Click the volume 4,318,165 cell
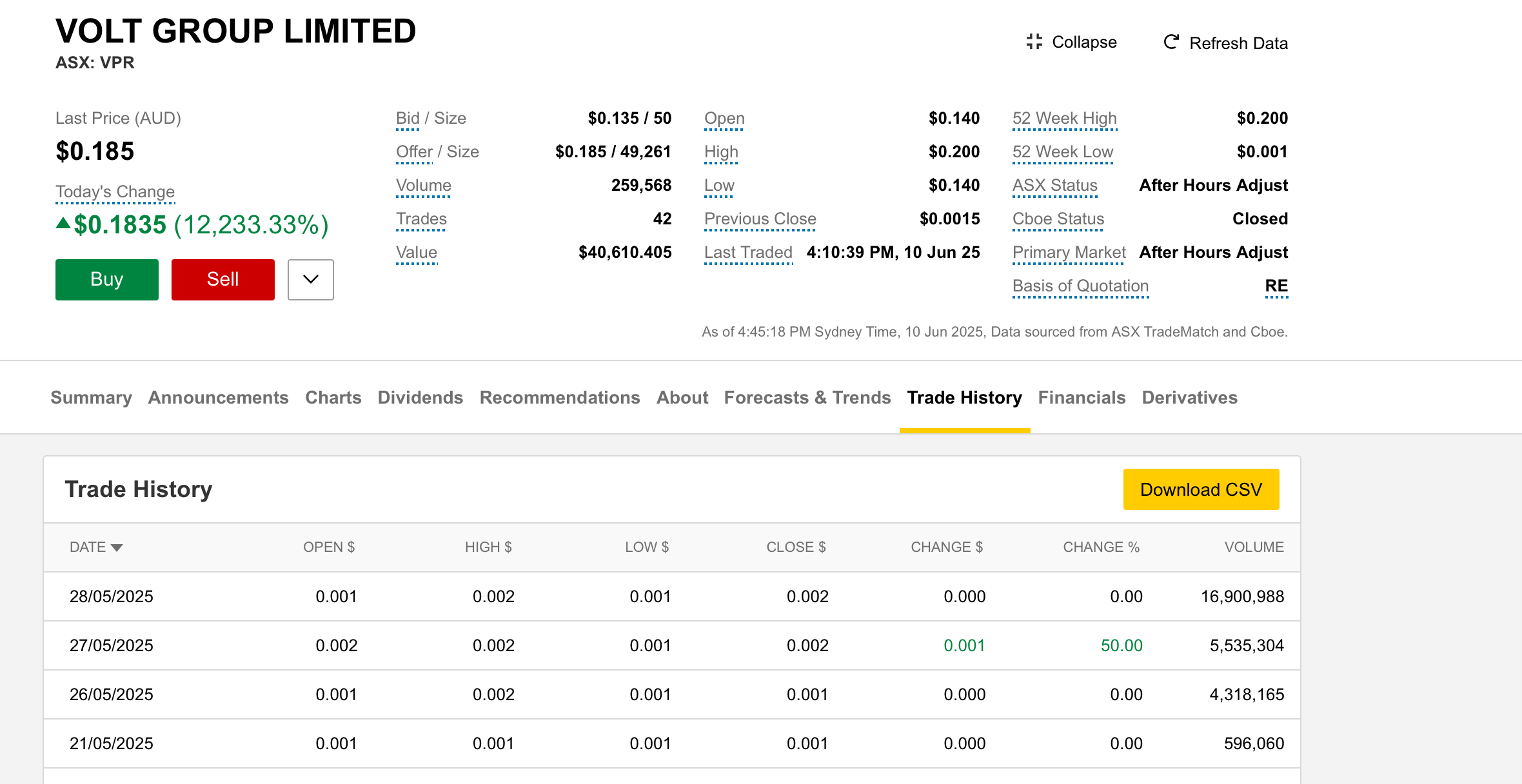The image size is (1522, 784). pyautogui.click(x=1247, y=695)
